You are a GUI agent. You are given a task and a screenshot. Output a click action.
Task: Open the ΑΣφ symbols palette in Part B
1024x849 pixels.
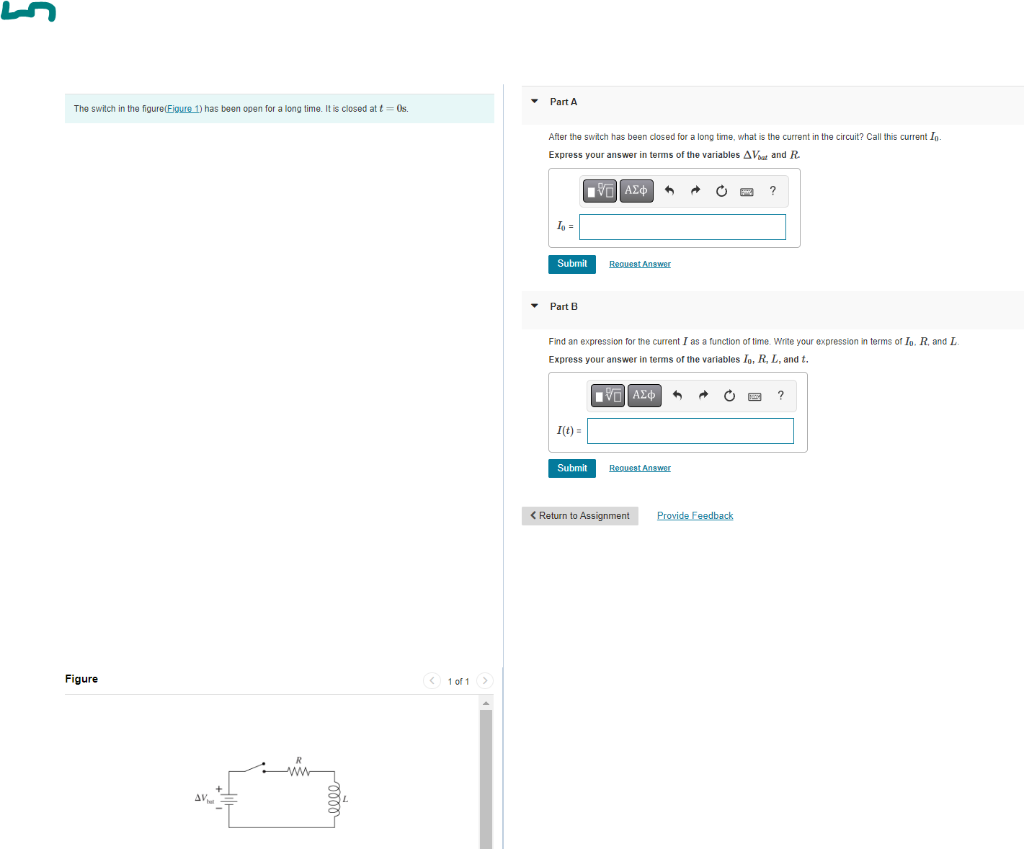tap(643, 395)
